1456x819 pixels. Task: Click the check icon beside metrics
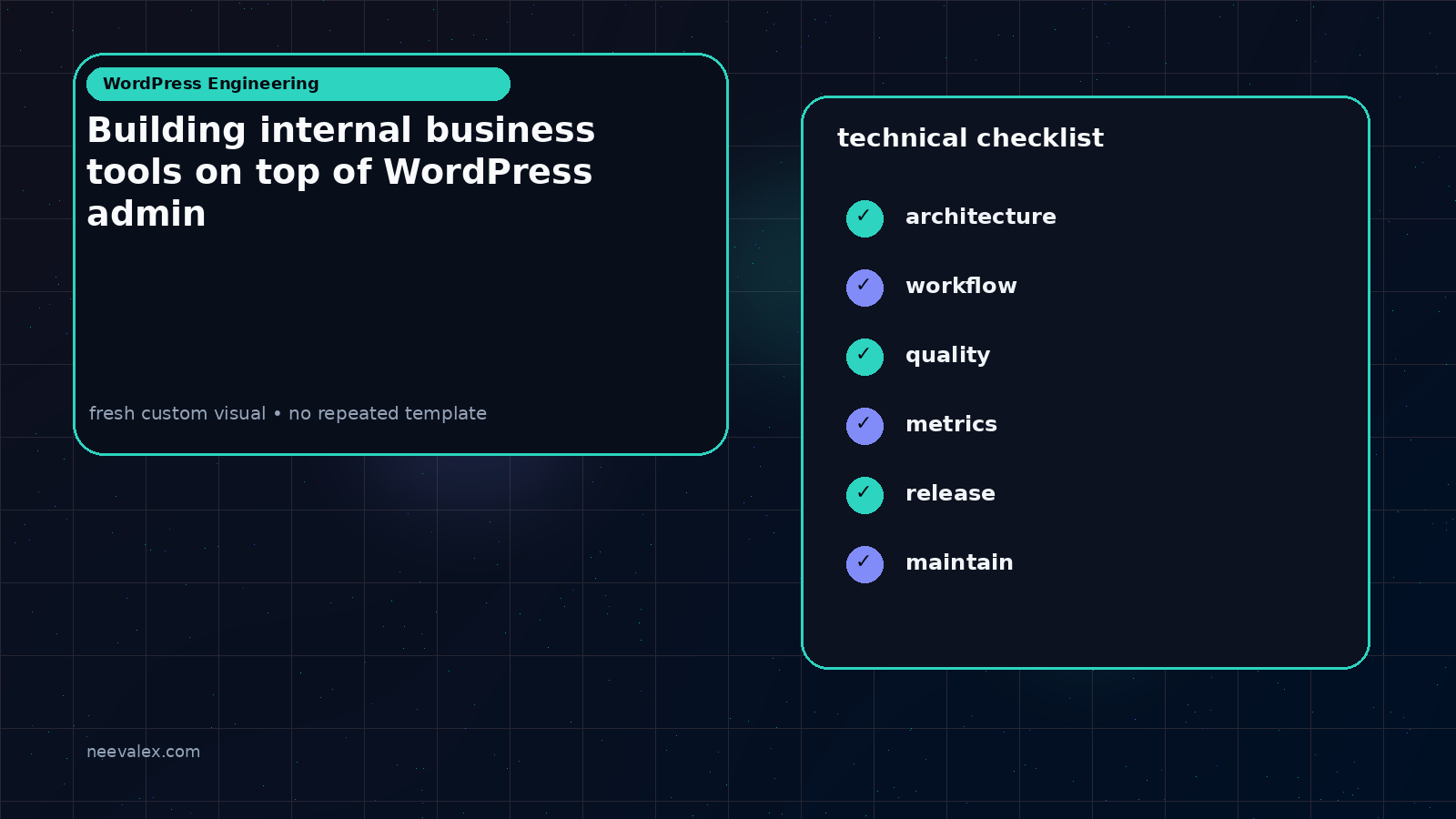pos(864,426)
